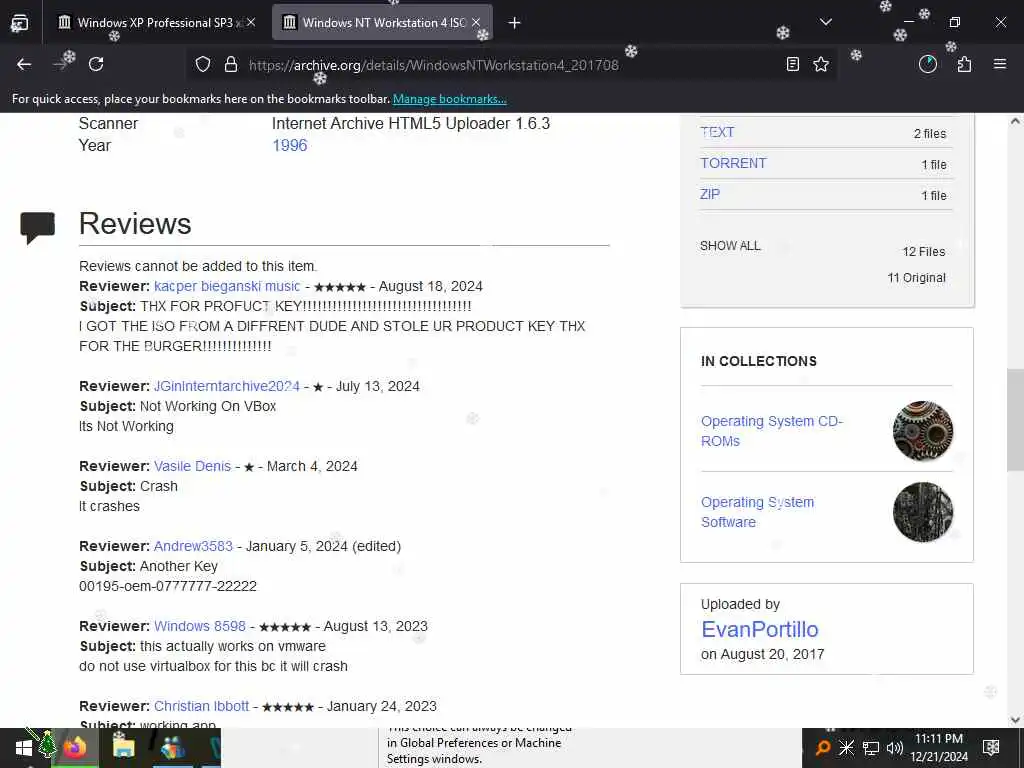
Task: Open a new tab with the plus button
Action: (x=515, y=23)
